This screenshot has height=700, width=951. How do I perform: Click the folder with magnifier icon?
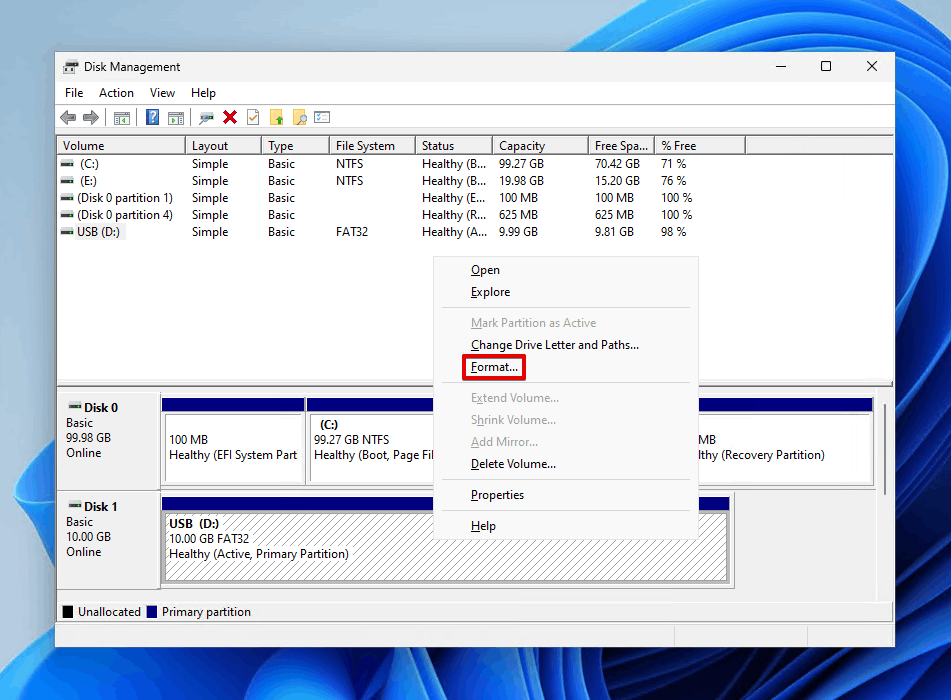pos(300,117)
